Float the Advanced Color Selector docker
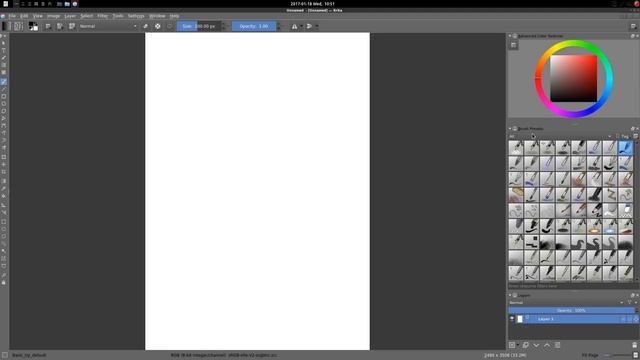 click(x=632, y=36)
